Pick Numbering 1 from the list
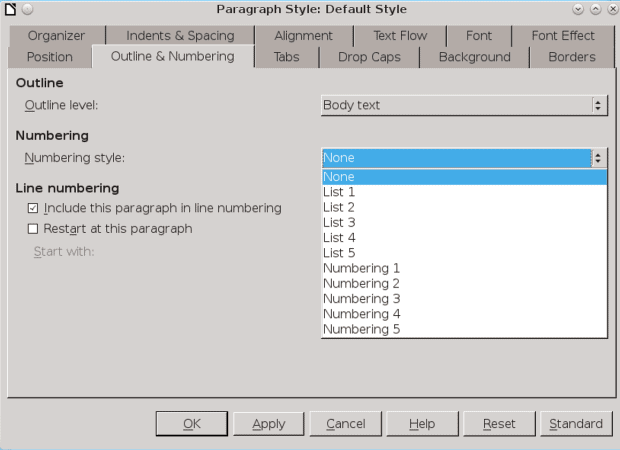The image size is (620, 450). tap(465, 268)
